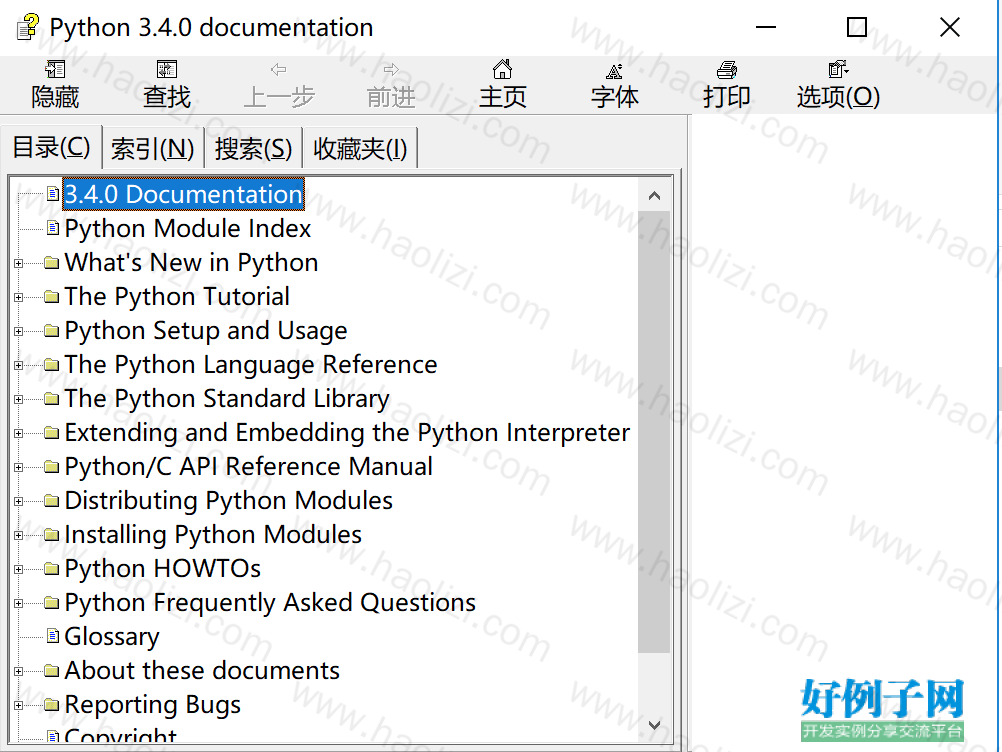Screen dimensions: 1002x752
Task: Select The Python Standard Library text
Action: coord(227,399)
